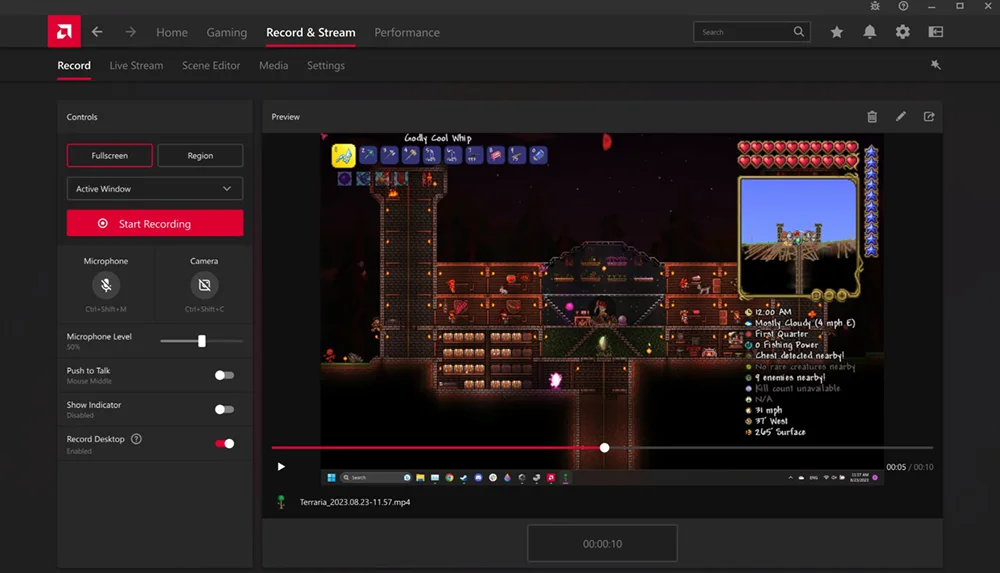
Task: Select the Record sub-tab
Action: pyautogui.click(x=74, y=66)
